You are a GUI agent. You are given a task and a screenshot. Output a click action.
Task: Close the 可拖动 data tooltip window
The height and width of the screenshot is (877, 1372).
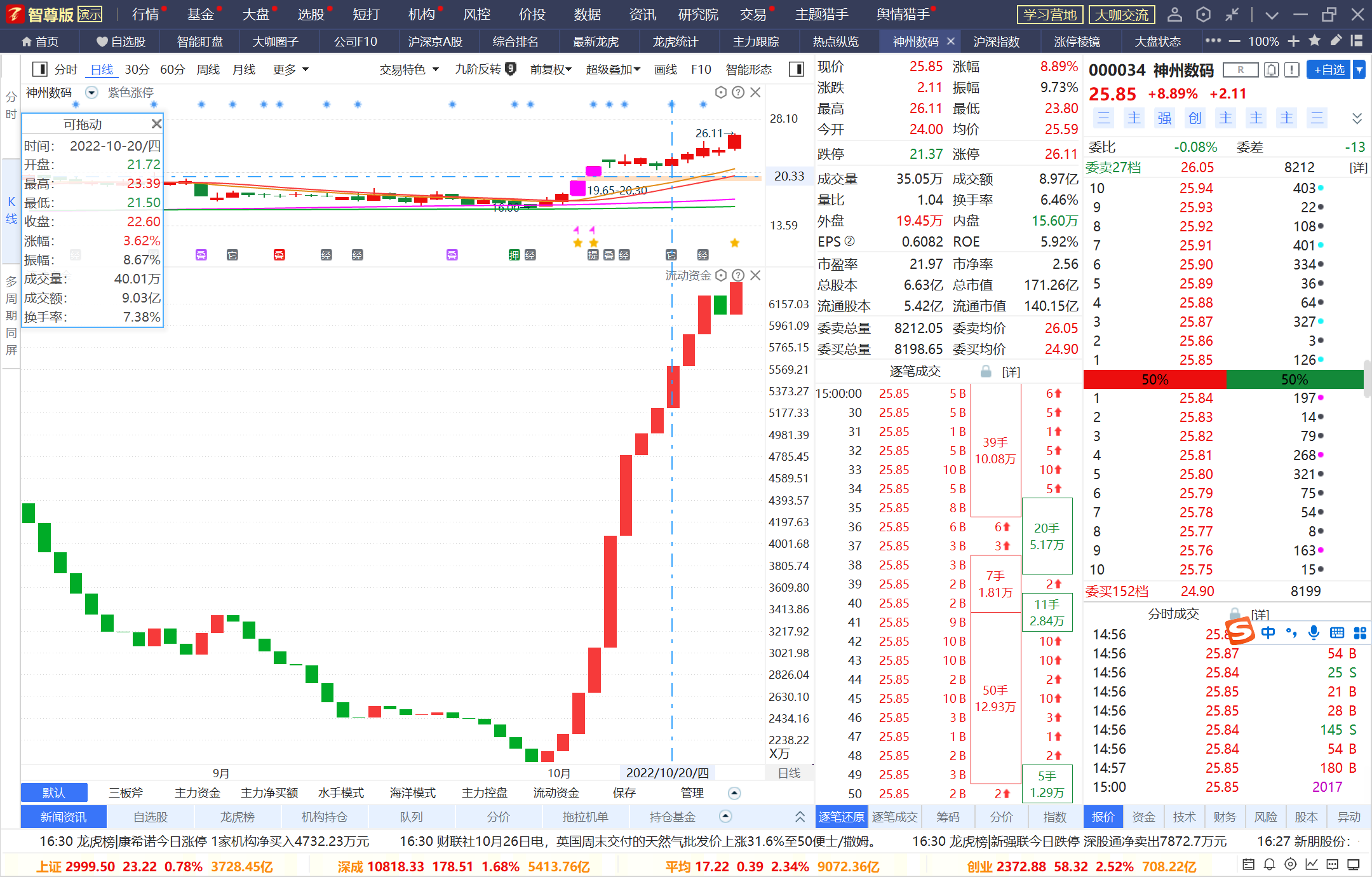click(x=156, y=124)
